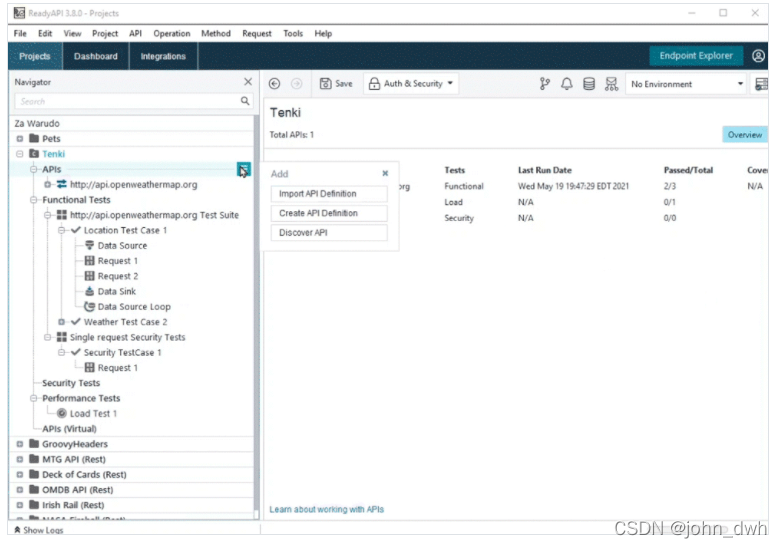
Task: Expand the Pets project node
Action: pos(19,139)
